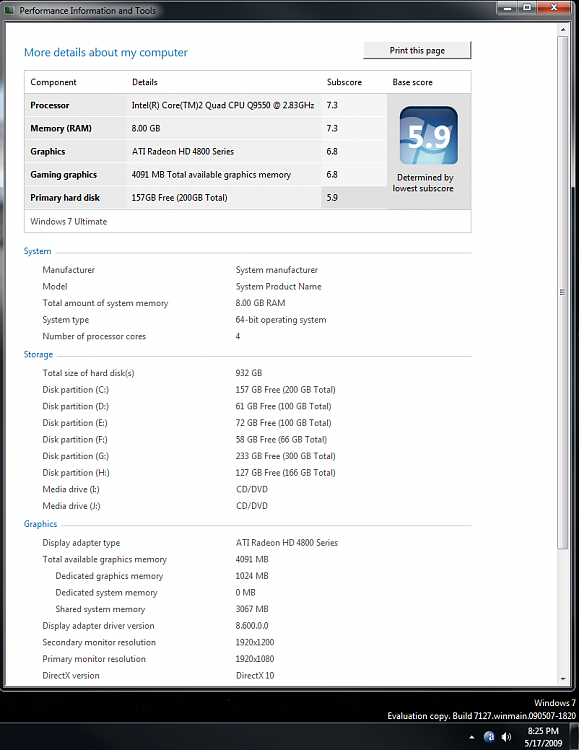Show hidden tray icons arrow
This screenshot has width=579, height=750.
[472, 737]
